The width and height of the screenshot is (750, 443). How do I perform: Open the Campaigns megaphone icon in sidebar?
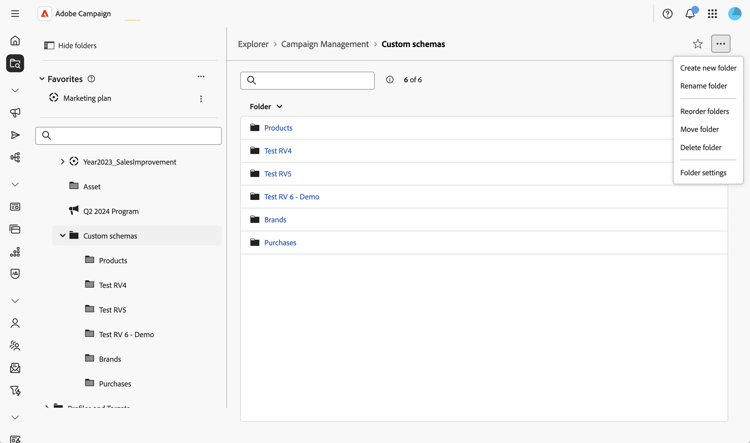[x=15, y=113]
